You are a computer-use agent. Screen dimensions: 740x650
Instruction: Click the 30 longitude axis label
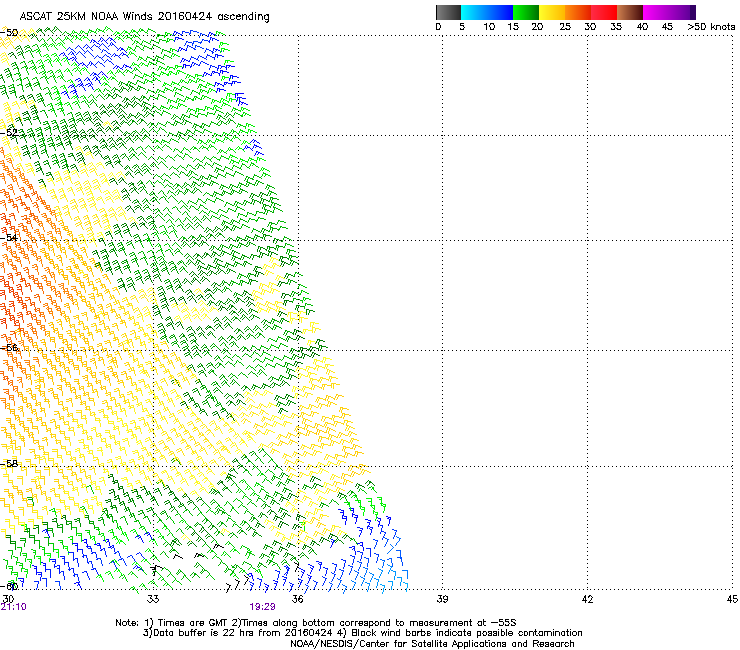[8, 599]
